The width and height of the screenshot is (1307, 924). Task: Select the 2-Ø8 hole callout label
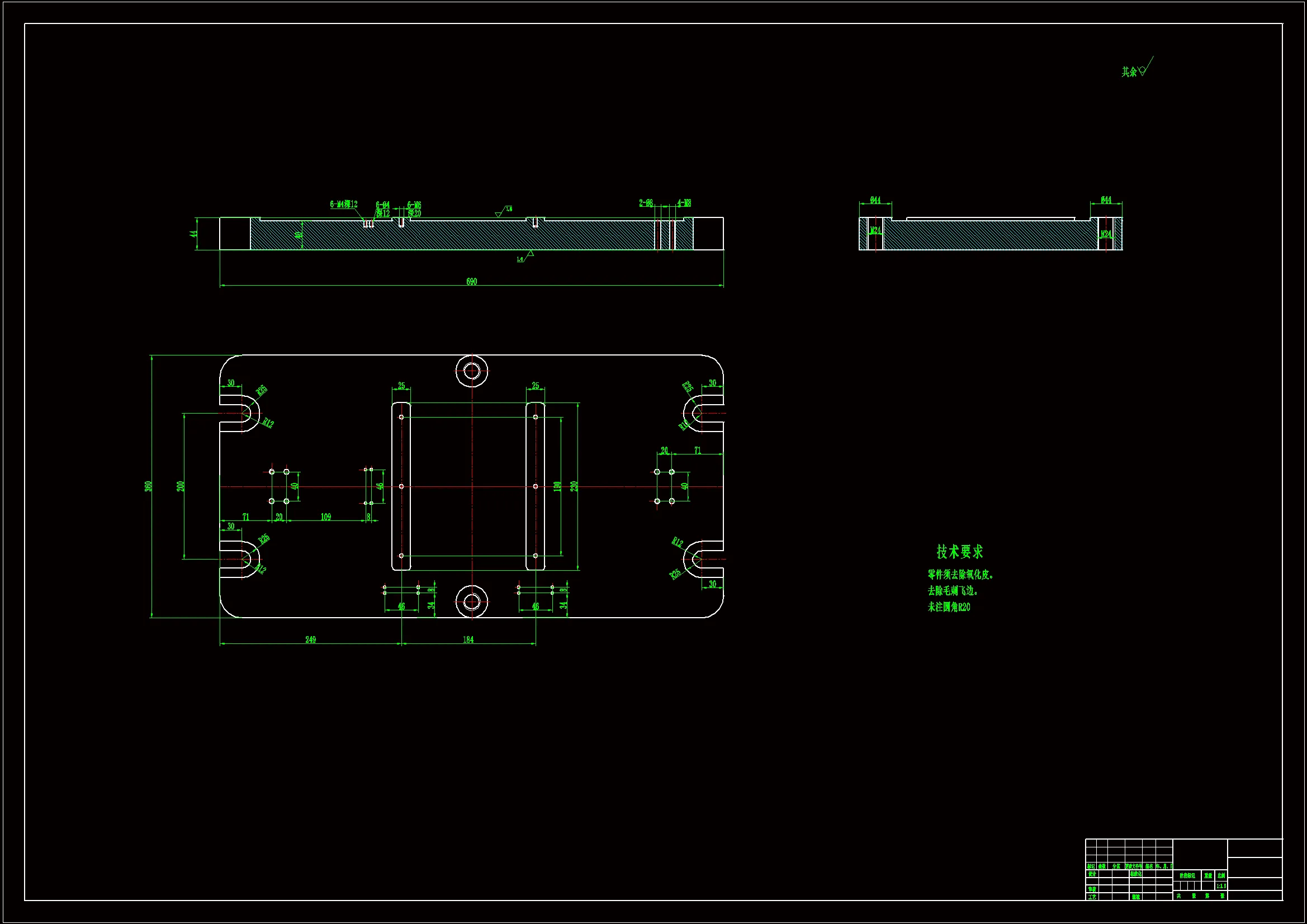[x=646, y=203]
